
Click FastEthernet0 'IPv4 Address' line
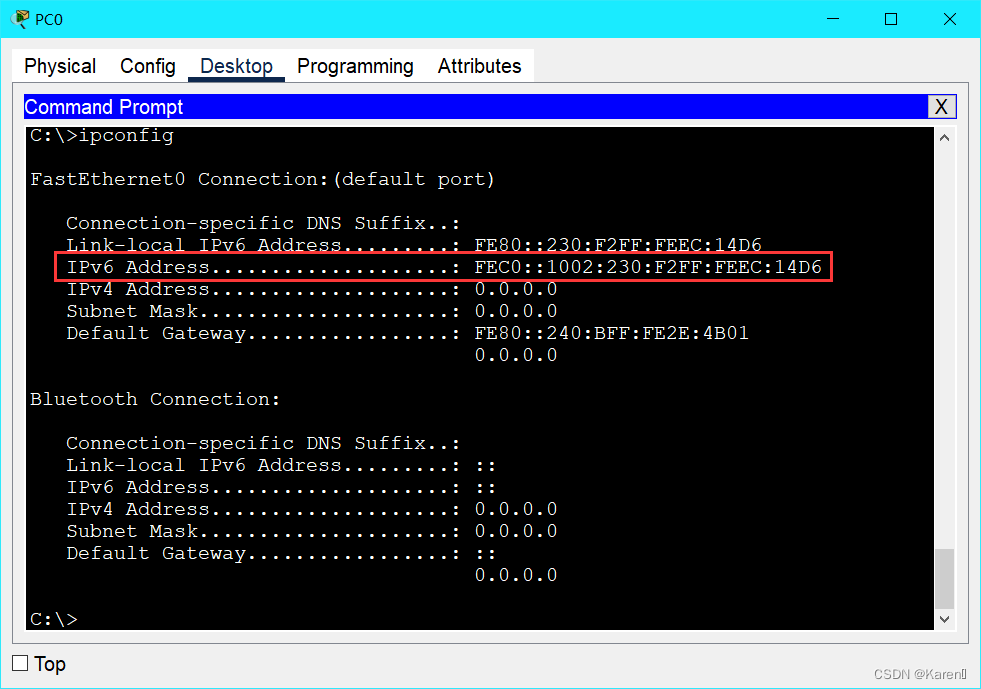[312, 289]
